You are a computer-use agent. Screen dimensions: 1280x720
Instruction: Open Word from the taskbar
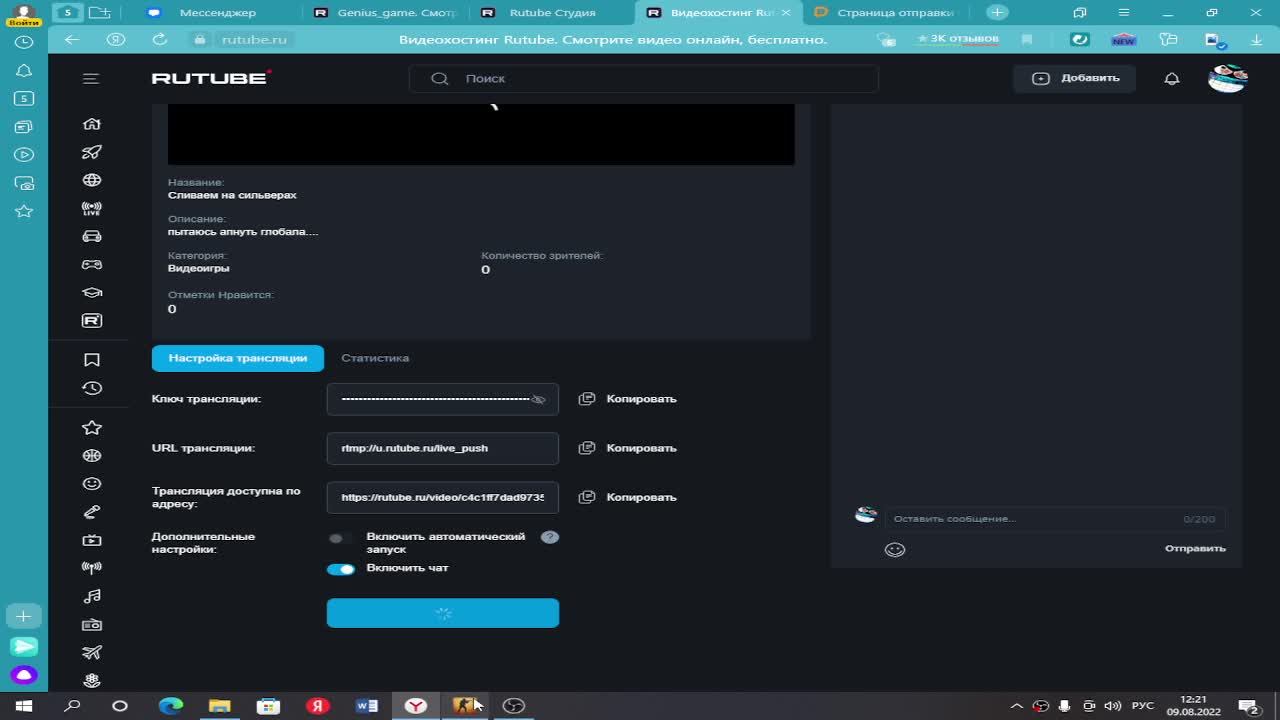pos(367,706)
